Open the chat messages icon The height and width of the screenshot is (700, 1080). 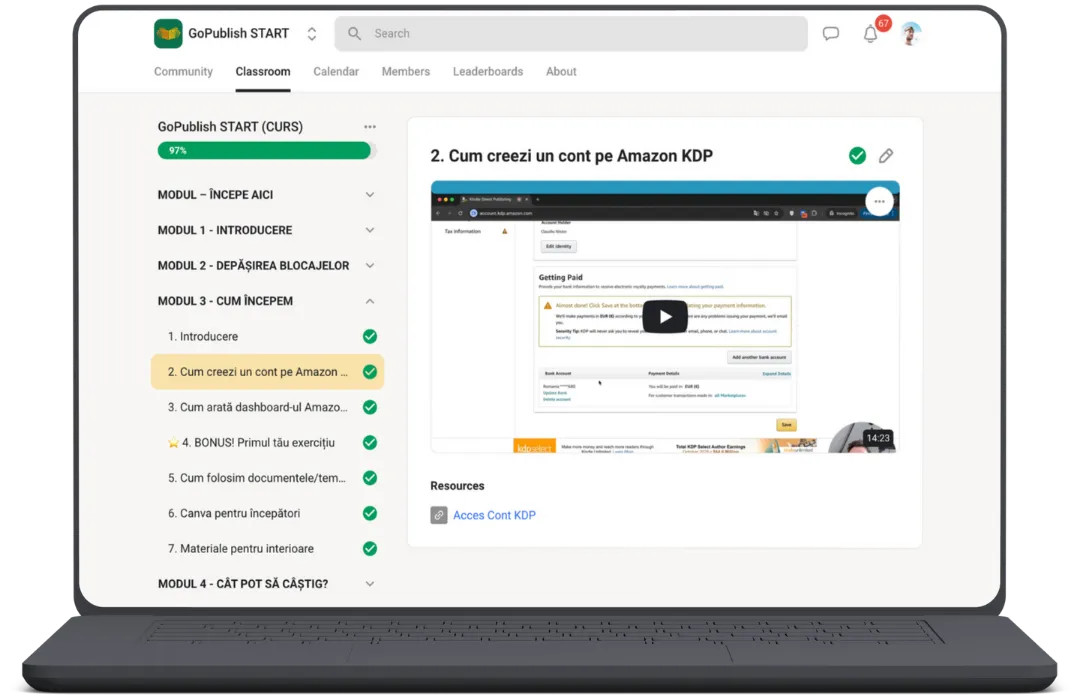[x=831, y=33]
